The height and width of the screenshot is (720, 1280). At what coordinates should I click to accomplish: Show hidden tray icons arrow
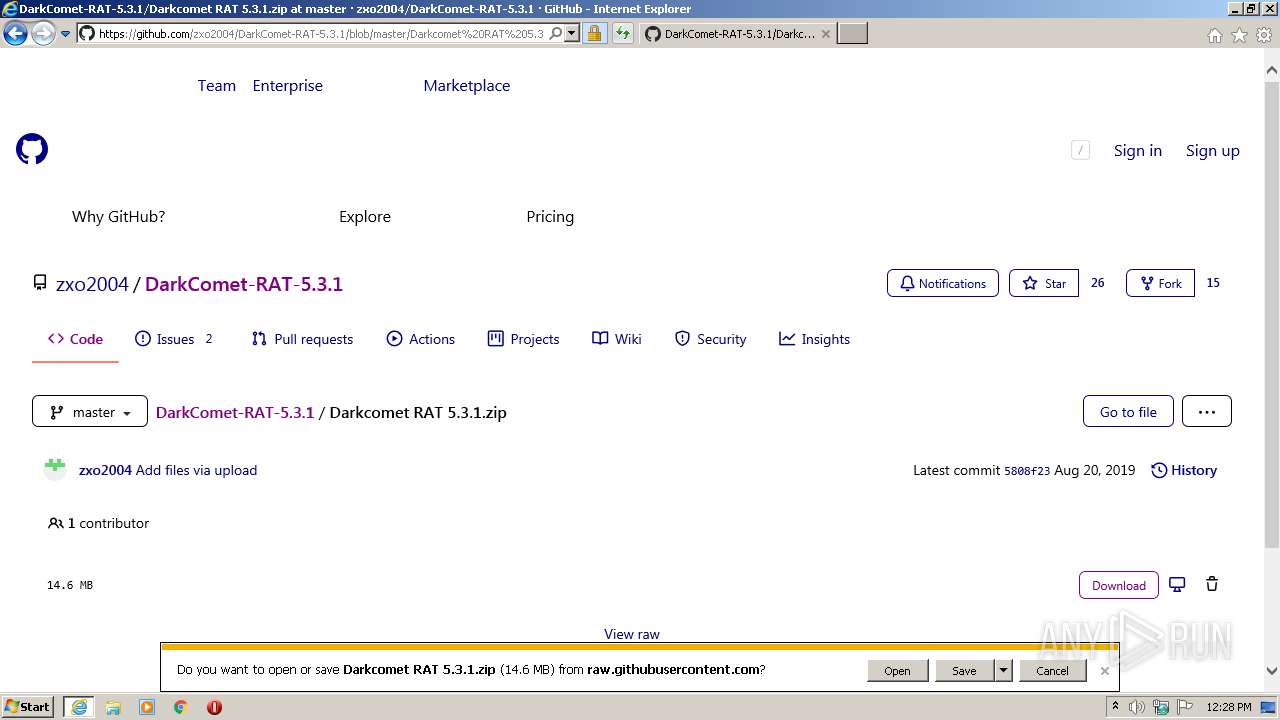(x=1115, y=707)
